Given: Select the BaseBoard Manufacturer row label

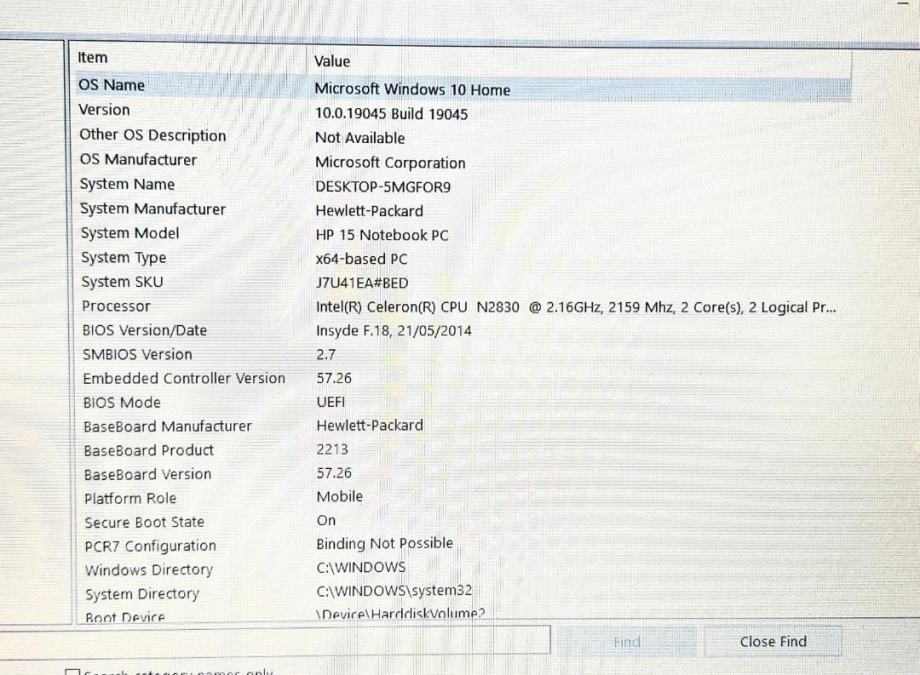Looking at the screenshot, I should (168, 427).
